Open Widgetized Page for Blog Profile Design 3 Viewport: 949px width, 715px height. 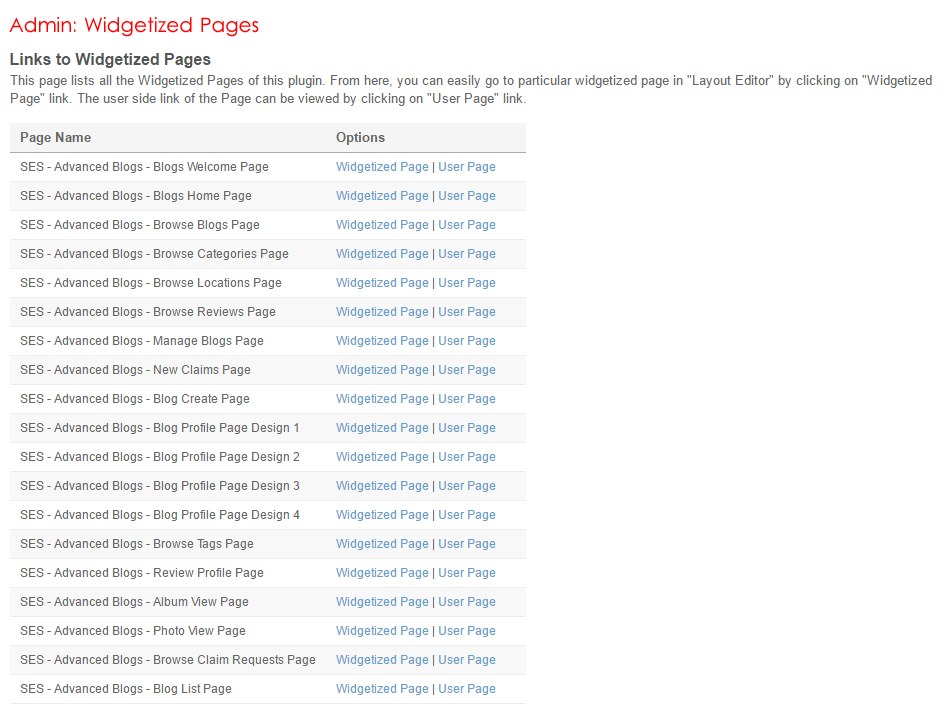(x=382, y=486)
